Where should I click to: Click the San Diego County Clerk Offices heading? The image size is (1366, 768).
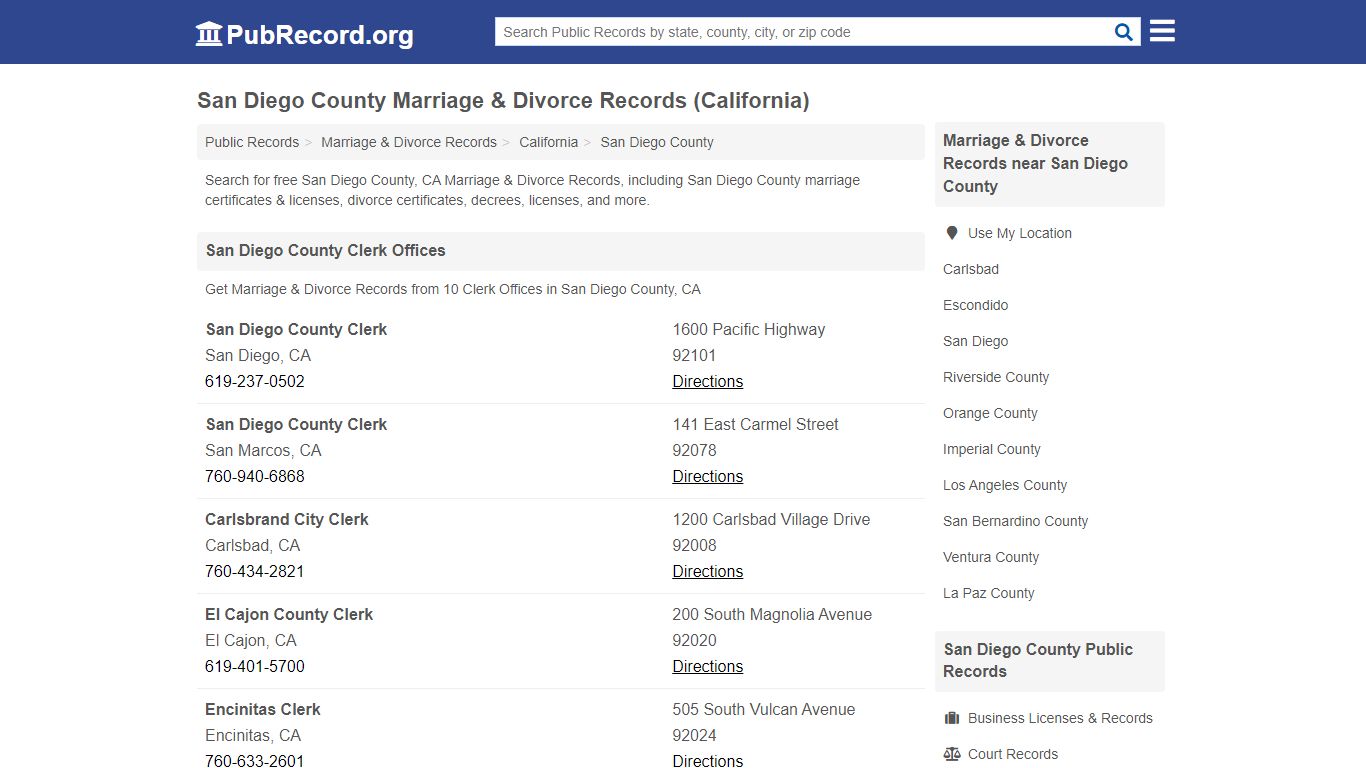tap(326, 250)
